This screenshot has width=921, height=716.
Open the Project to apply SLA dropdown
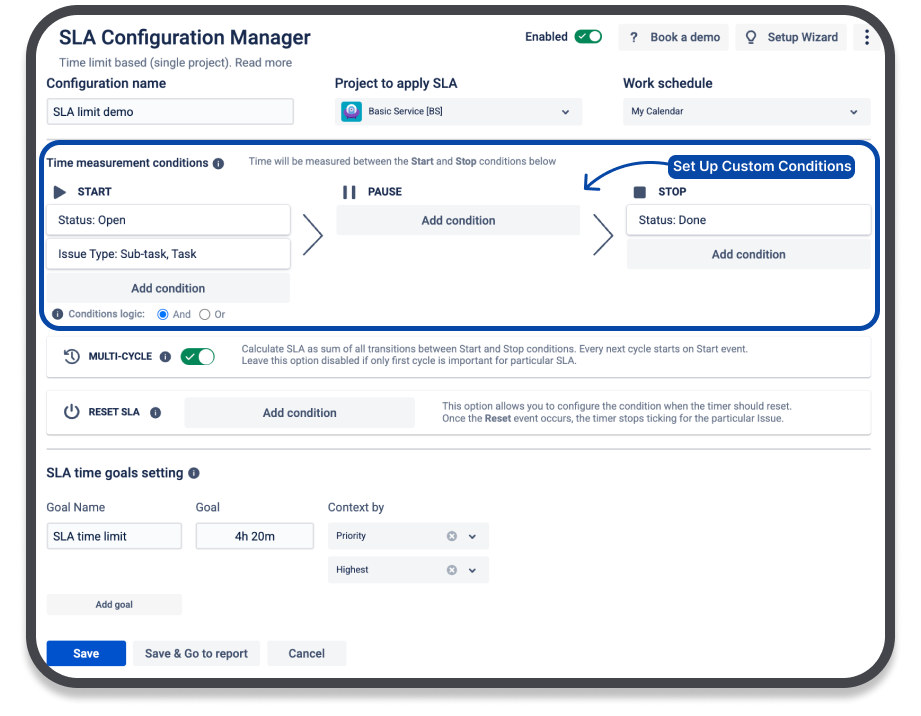tap(459, 112)
